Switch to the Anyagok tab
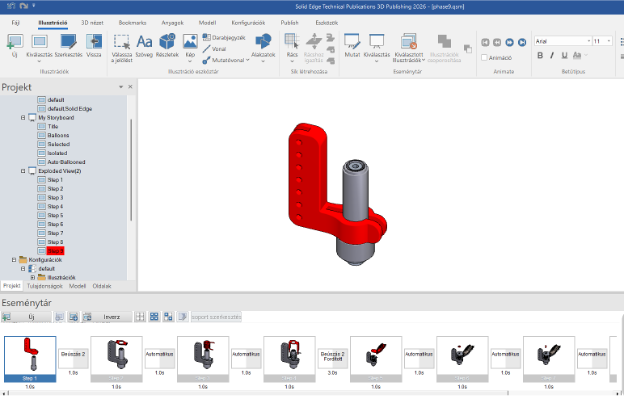The image size is (624, 396). tap(172, 23)
